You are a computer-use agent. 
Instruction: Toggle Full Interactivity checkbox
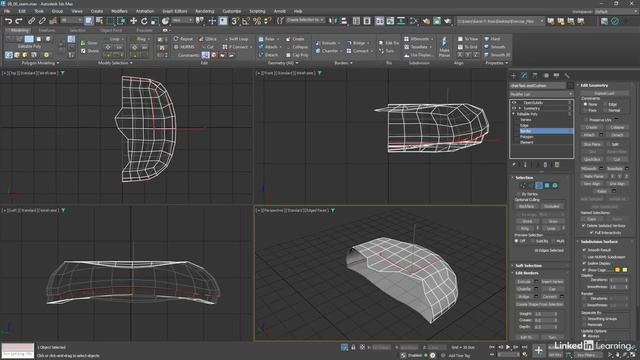pyautogui.click(x=591, y=233)
